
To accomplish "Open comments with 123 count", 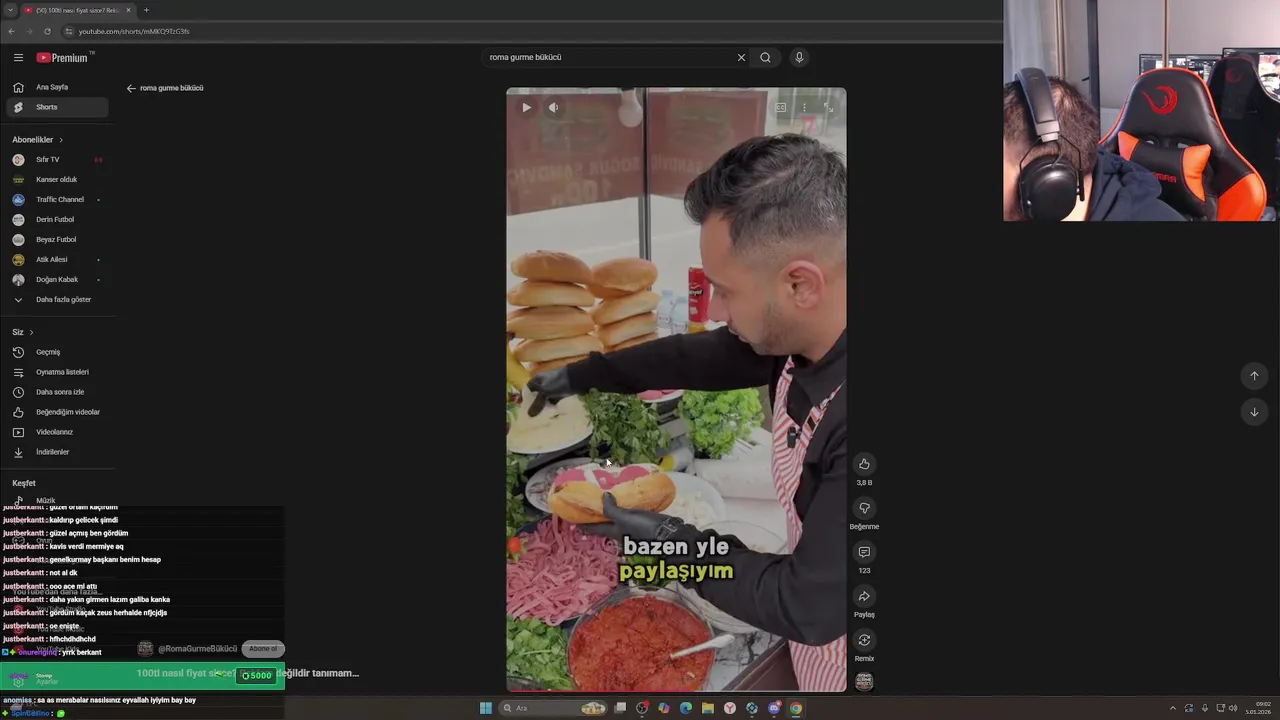I will coord(864,552).
